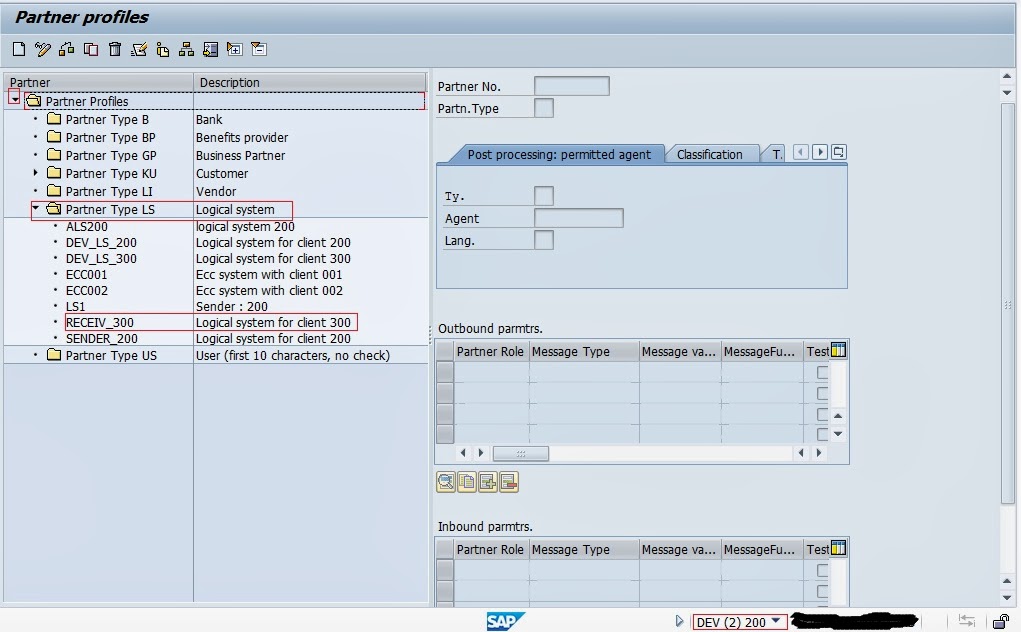Create a new partner profile
Image resolution: width=1021 pixels, height=632 pixels.
[17, 48]
